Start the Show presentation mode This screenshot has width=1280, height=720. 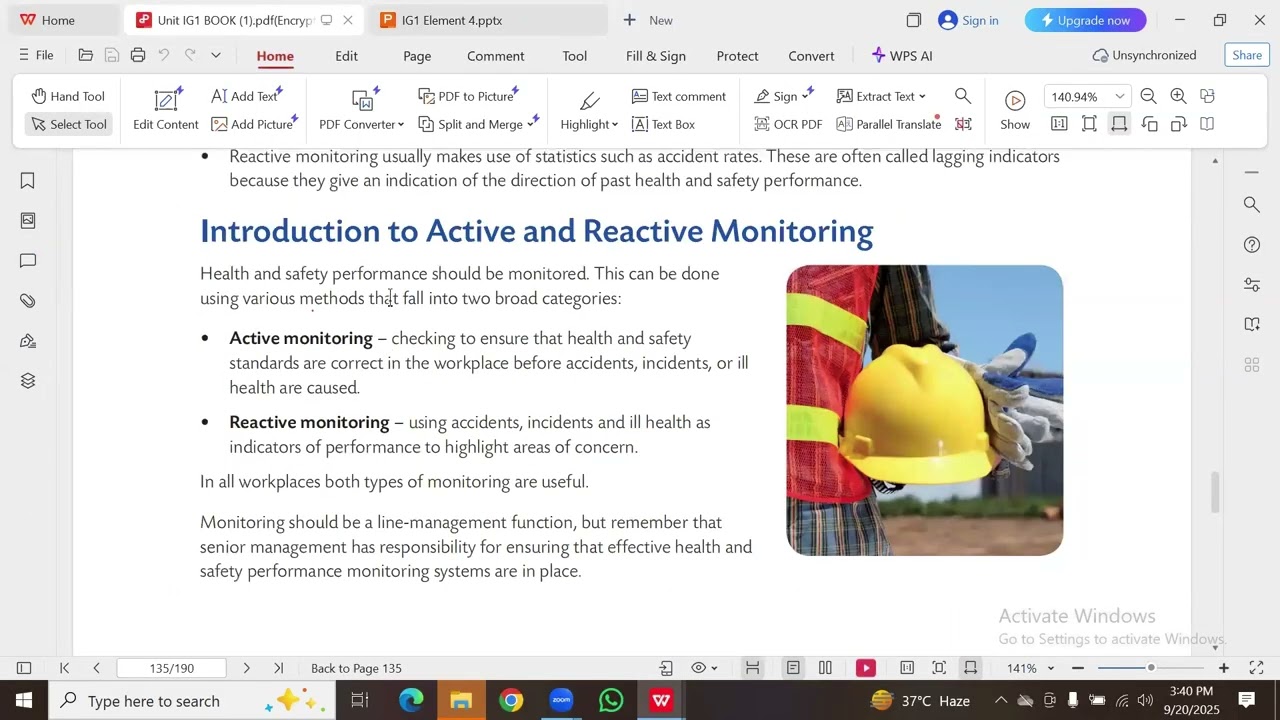click(1015, 110)
